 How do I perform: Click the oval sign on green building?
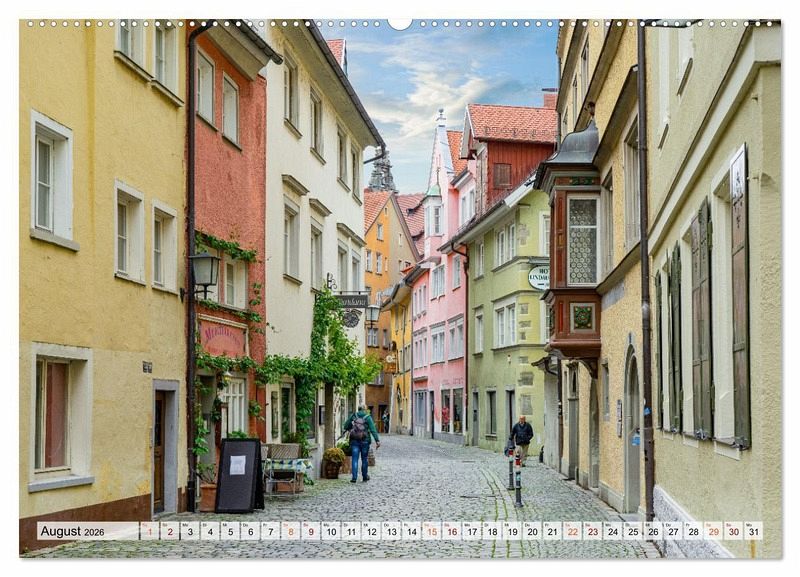[539, 277]
